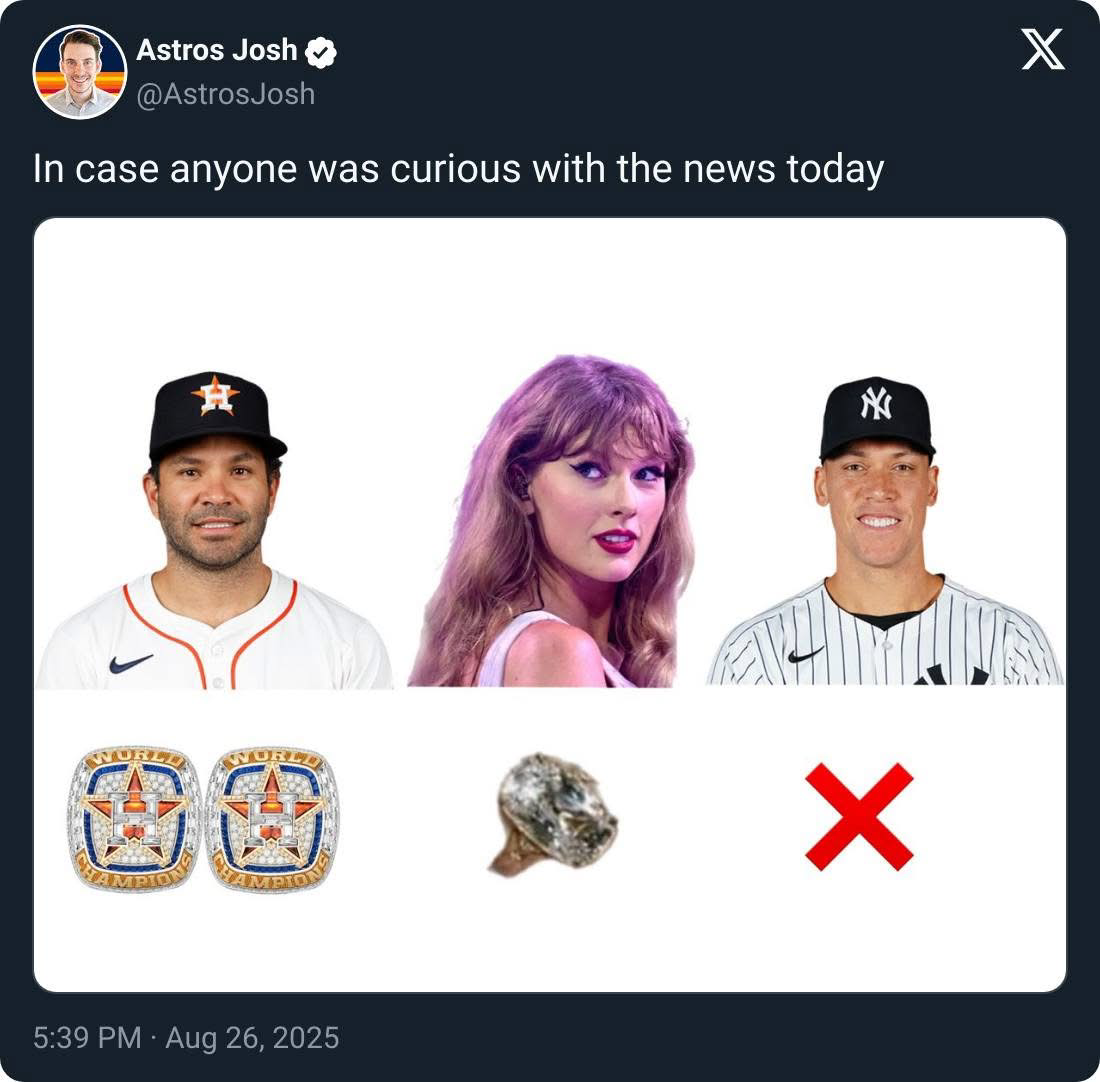This screenshot has height=1082, width=1100.
Task: Select the tweet text about news today
Action: tap(458, 169)
